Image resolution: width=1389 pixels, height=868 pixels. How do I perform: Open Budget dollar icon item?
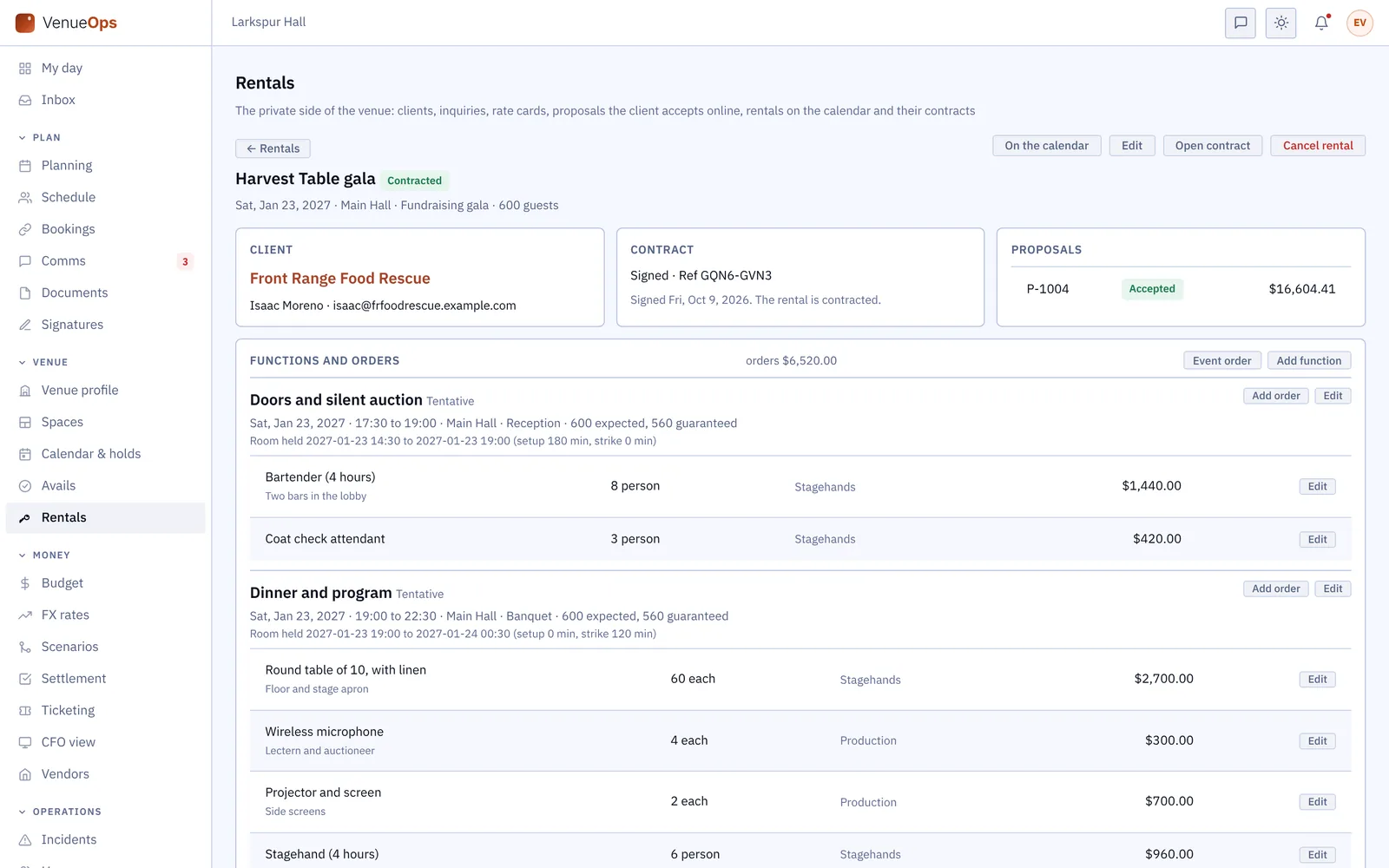(x=105, y=583)
